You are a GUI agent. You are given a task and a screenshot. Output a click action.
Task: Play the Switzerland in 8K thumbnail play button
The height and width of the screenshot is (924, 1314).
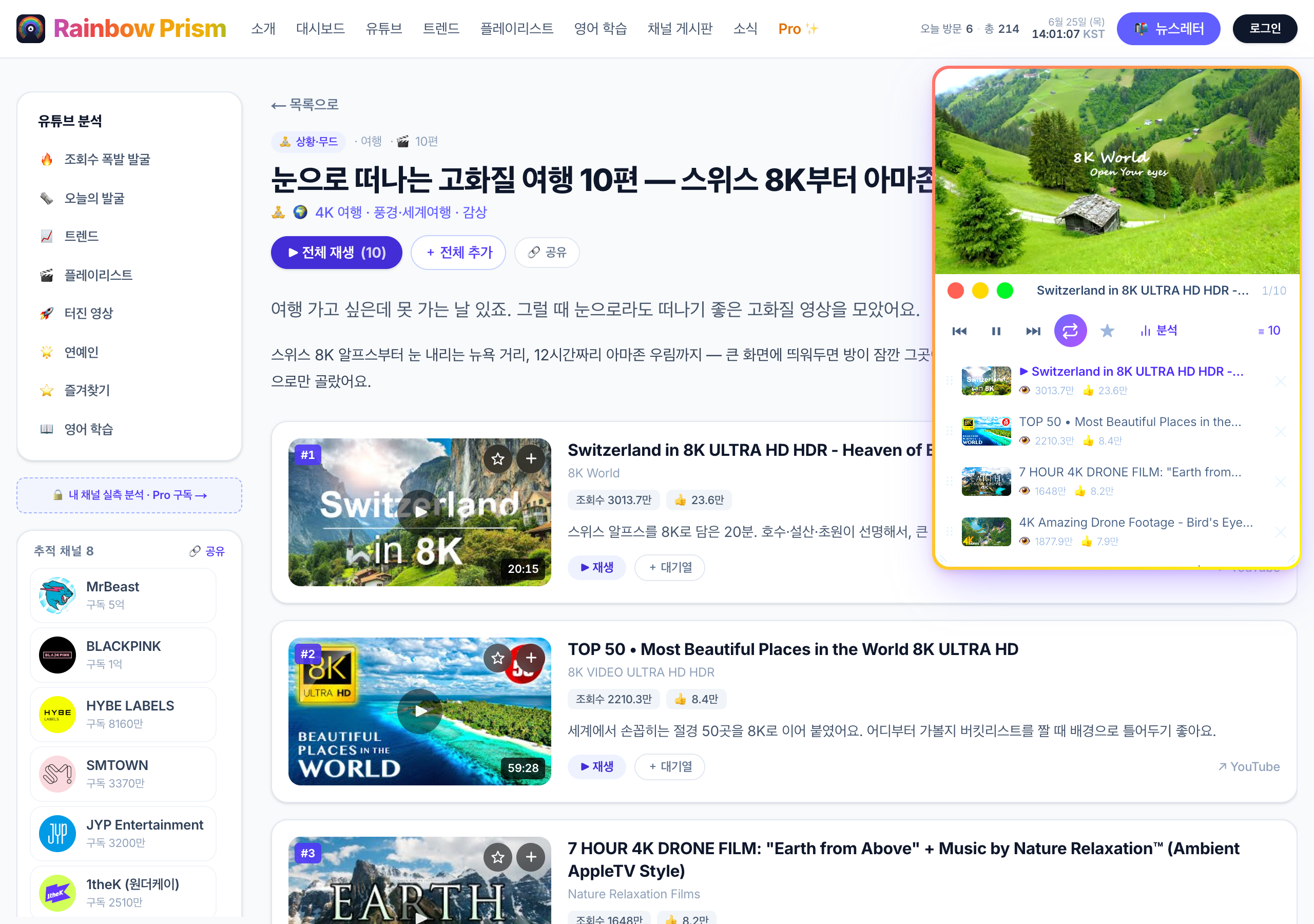tap(420, 512)
